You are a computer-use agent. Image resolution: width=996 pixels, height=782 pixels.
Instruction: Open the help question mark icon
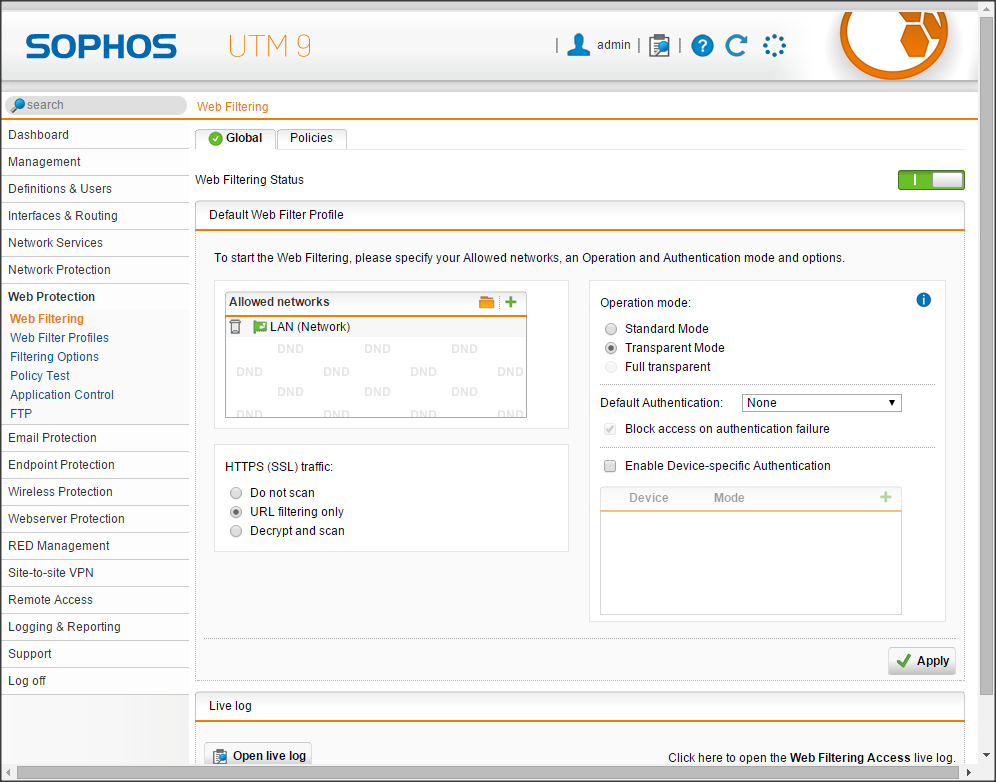point(702,45)
